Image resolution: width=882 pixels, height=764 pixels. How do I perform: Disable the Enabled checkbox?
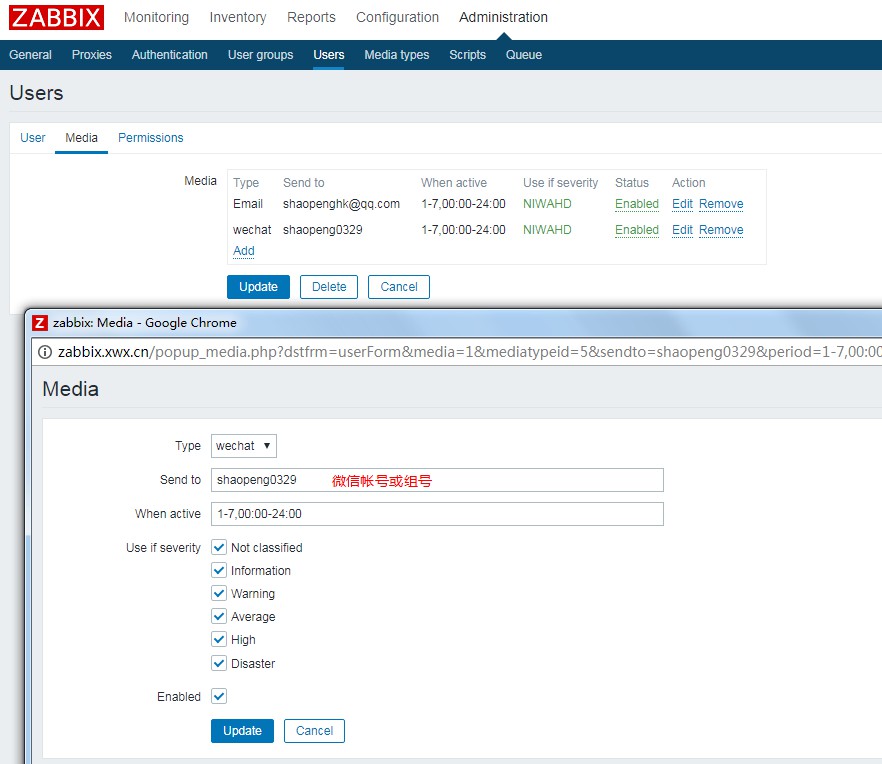coord(219,696)
